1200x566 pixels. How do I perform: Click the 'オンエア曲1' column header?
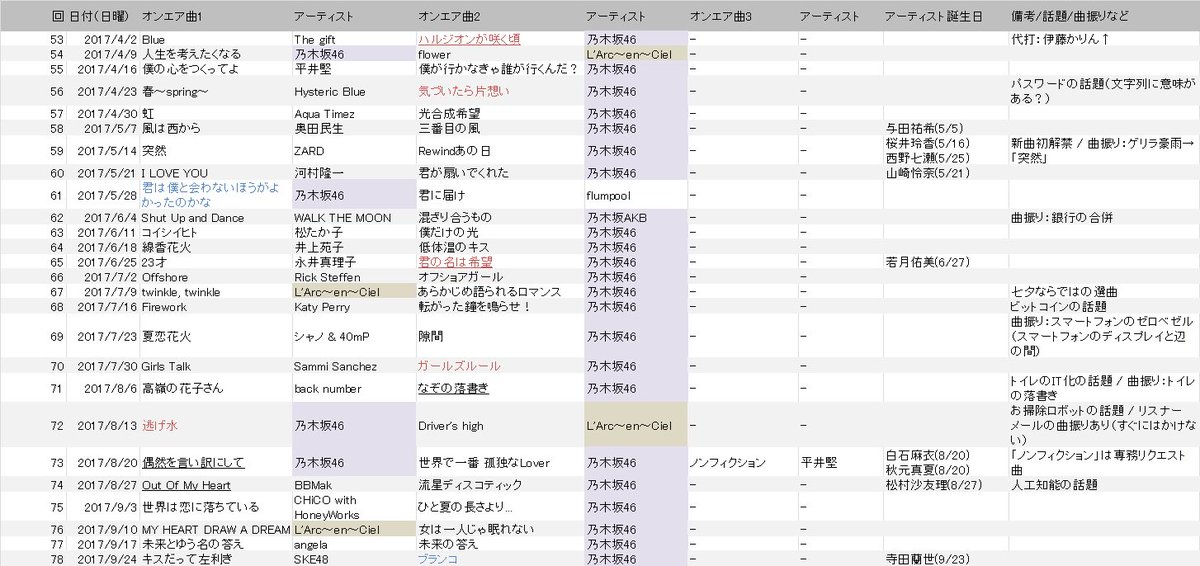(172, 17)
